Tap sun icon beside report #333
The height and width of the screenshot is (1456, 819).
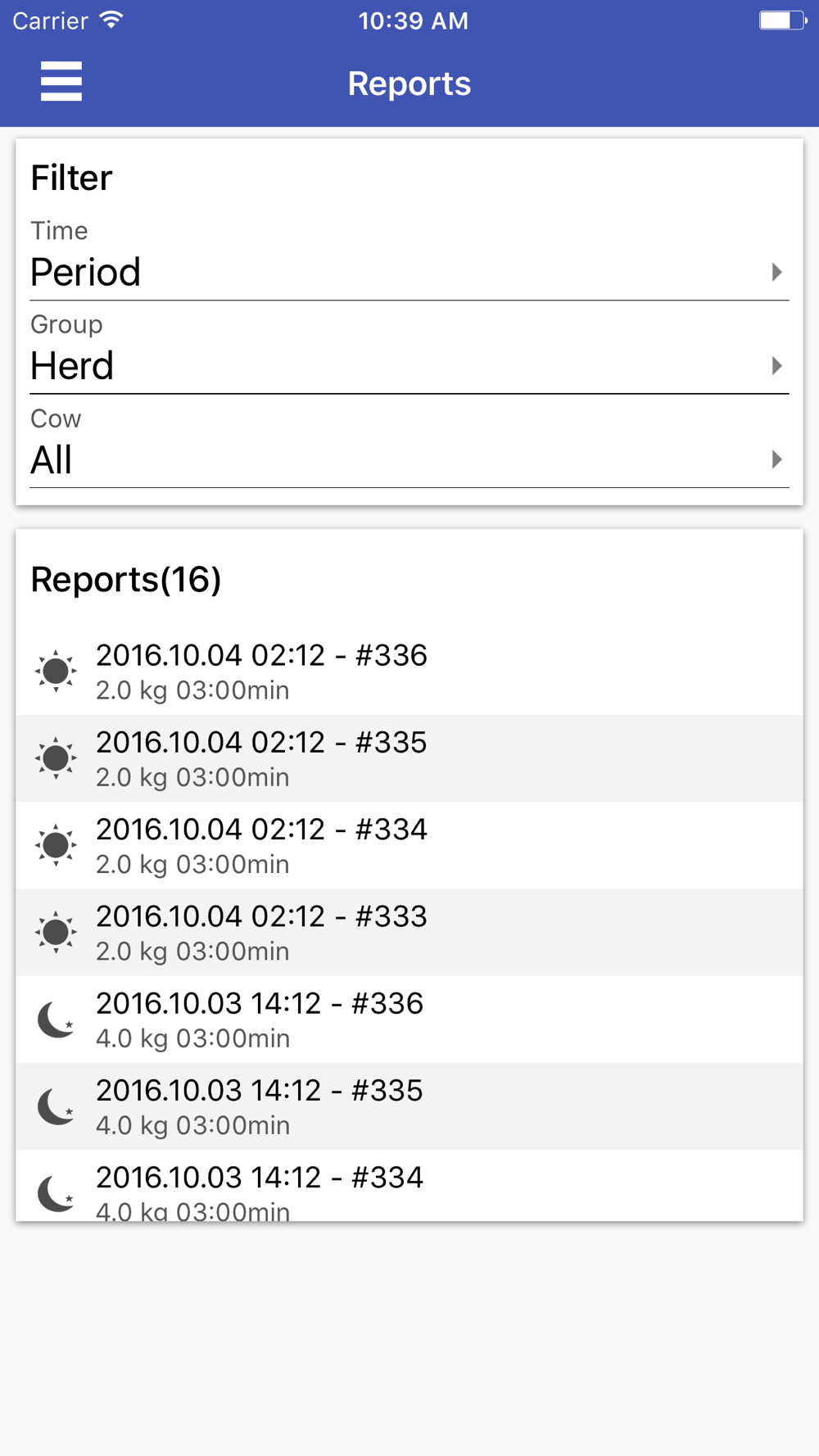[56, 932]
